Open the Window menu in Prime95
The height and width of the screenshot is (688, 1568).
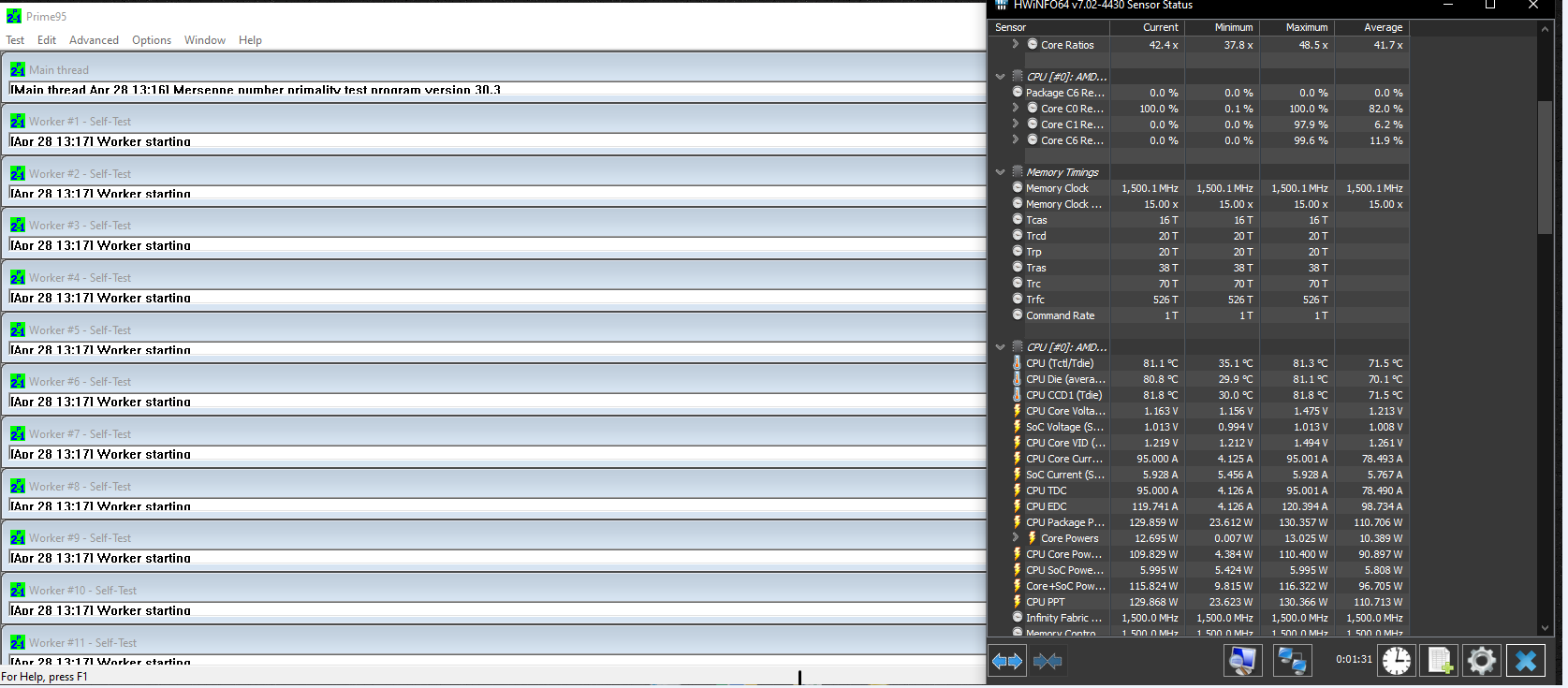pos(205,40)
